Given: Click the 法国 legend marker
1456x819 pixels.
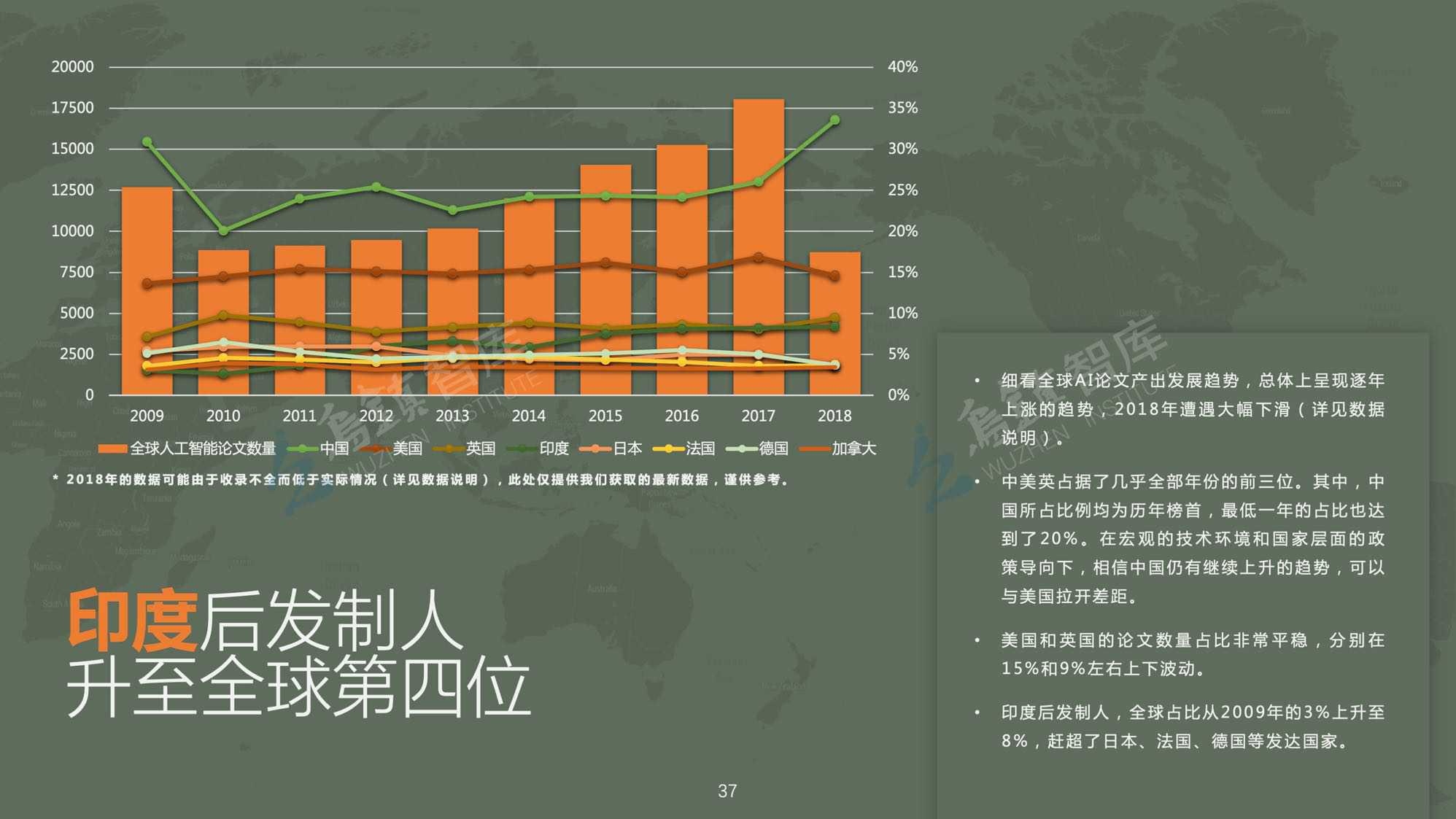Looking at the screenshot, I should click(668, 449).
